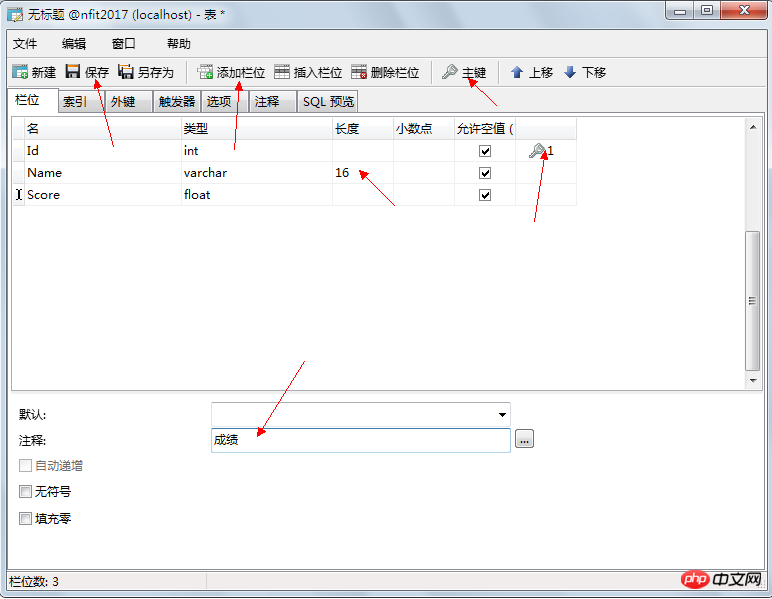The width and height of the screenshot is (772, 599).
Task: Move field up with 上移 arrow
Action: (x=517, y=72)
